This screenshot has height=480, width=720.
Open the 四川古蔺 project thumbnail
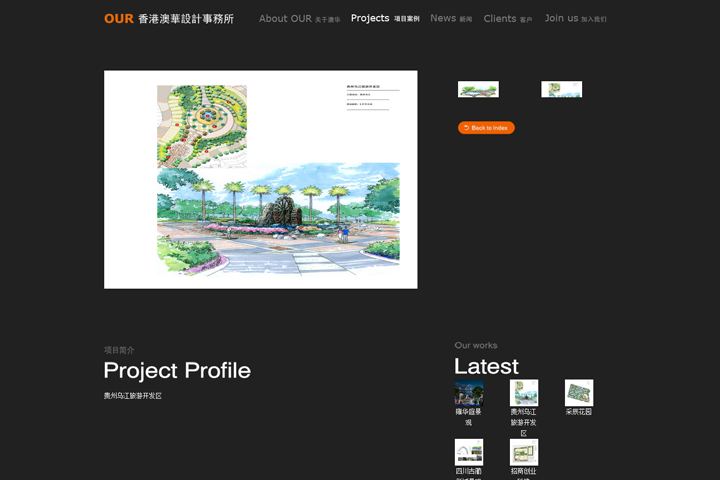pos(469,452)
